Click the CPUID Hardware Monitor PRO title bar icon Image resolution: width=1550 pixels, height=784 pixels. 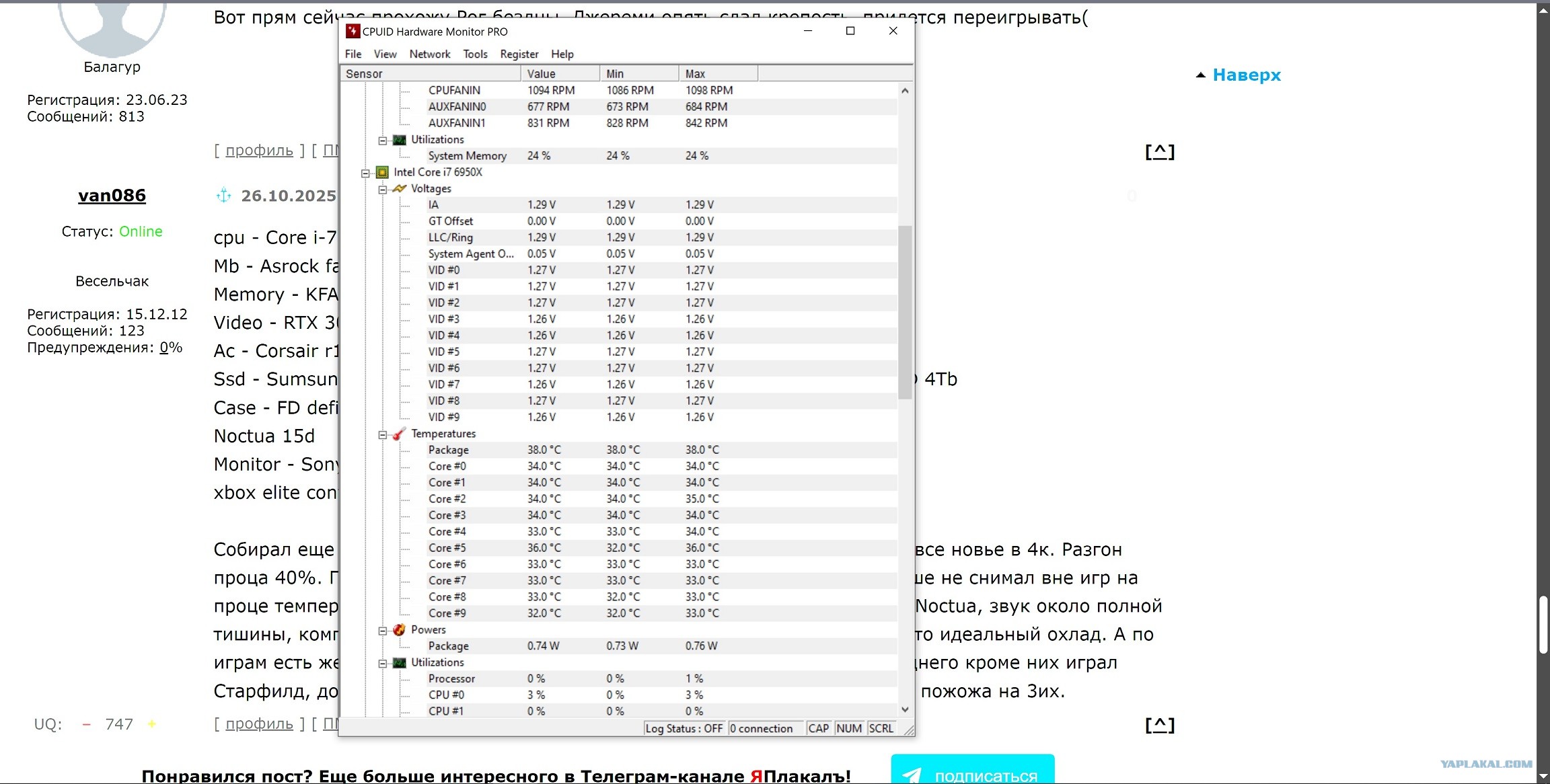tap(353, 31)
